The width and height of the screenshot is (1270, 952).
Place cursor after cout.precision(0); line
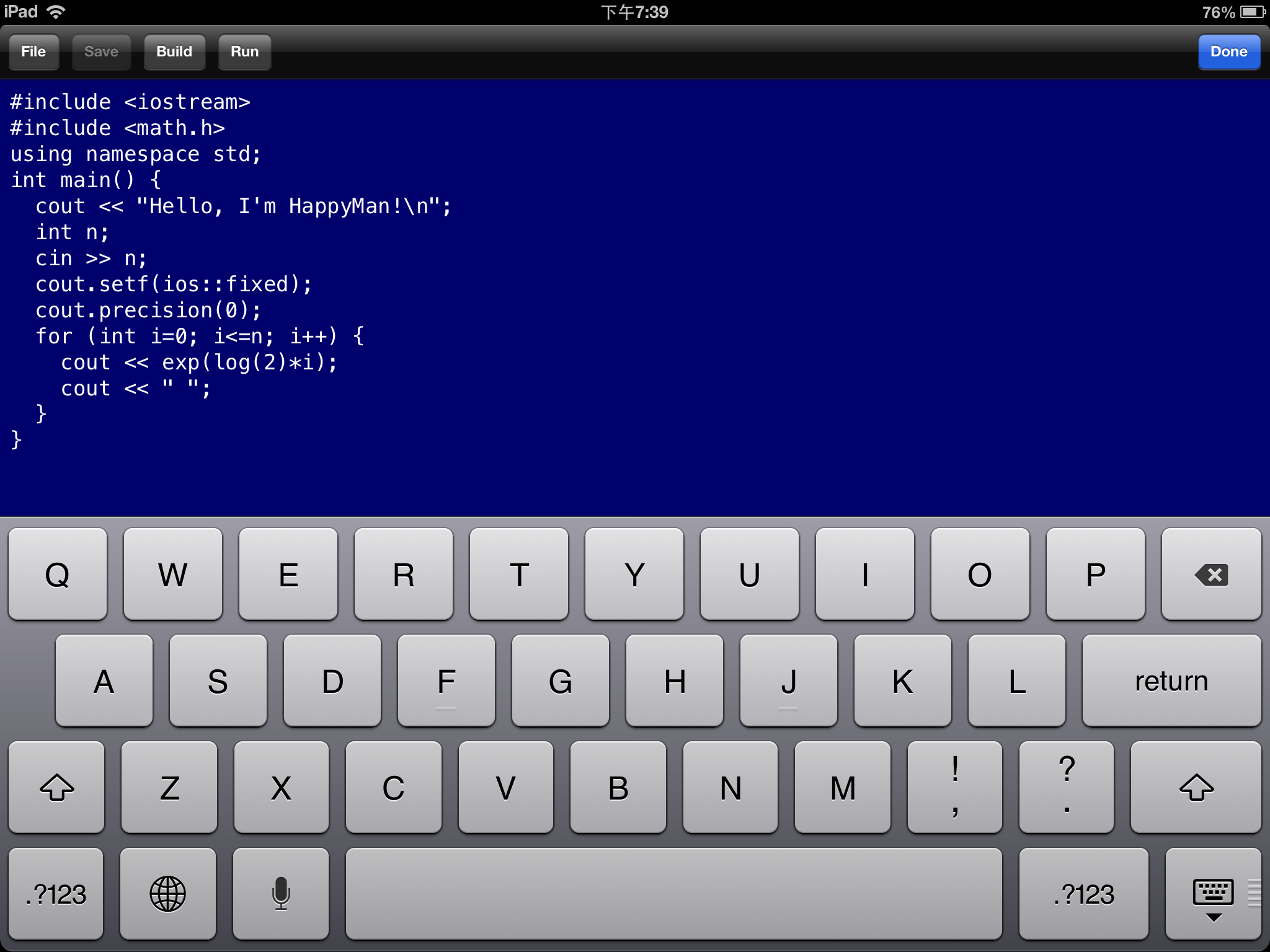coord(263,311)
